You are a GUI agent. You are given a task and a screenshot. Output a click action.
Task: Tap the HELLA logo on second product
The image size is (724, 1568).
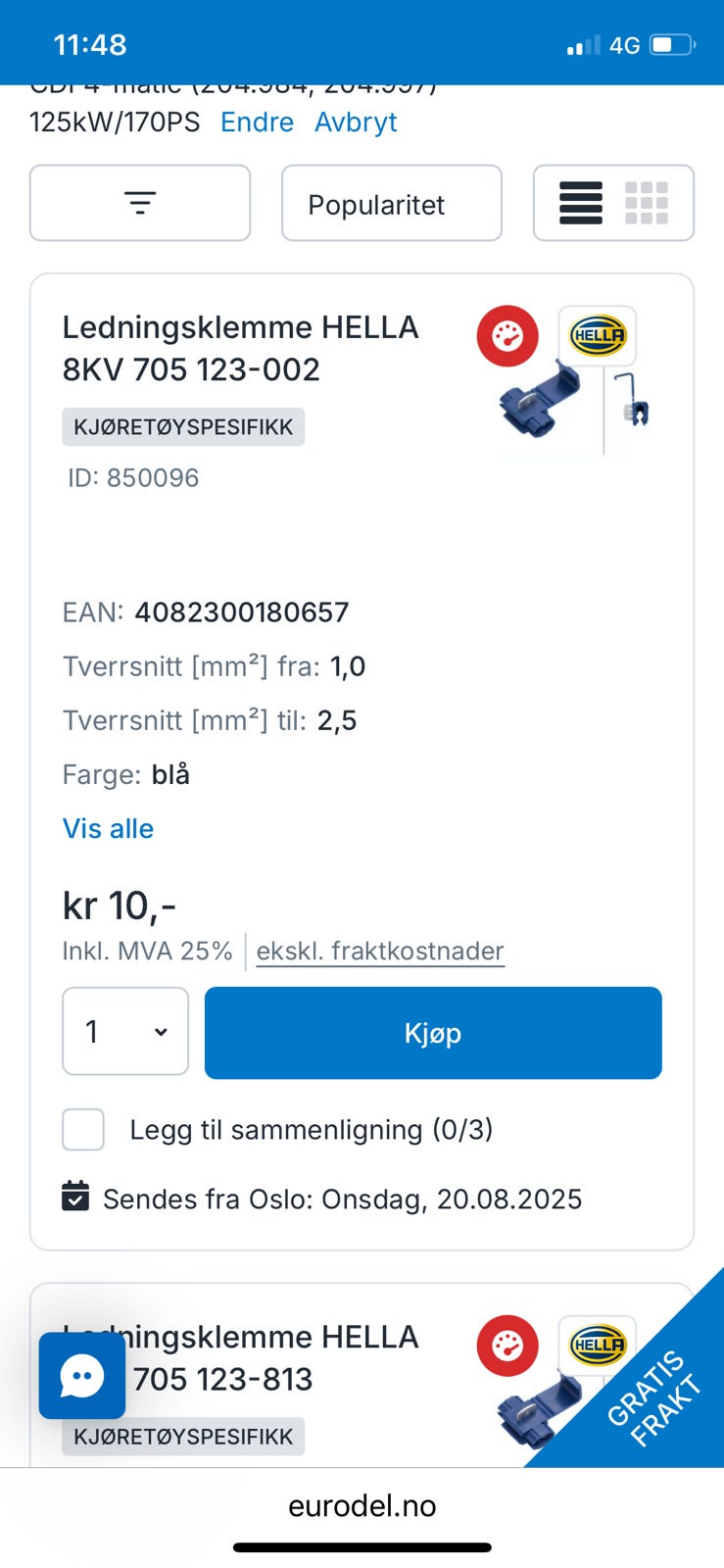(x=598, y=1345)
